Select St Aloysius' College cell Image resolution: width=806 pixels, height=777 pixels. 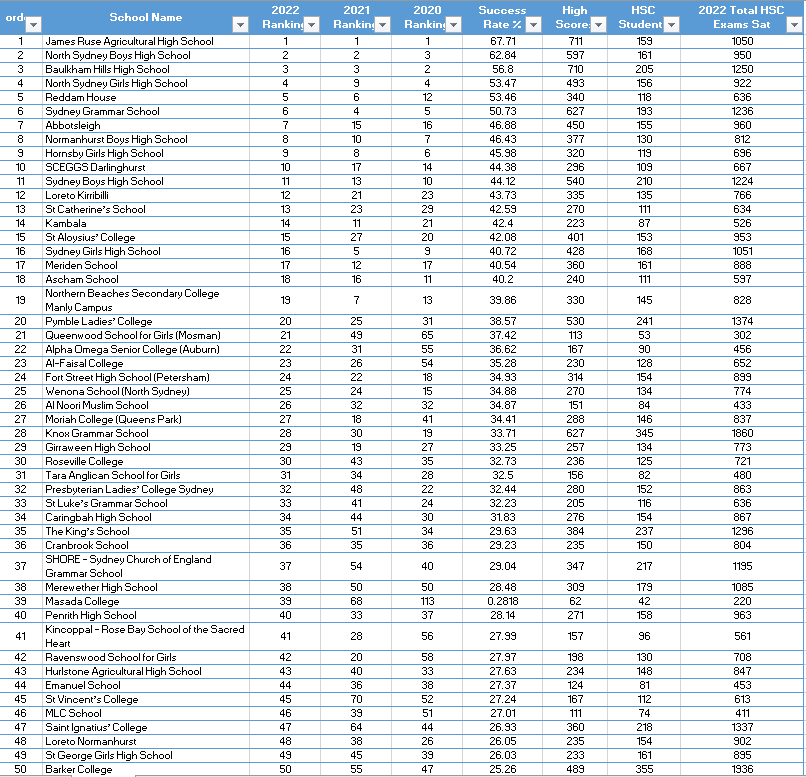click(146, 237)
